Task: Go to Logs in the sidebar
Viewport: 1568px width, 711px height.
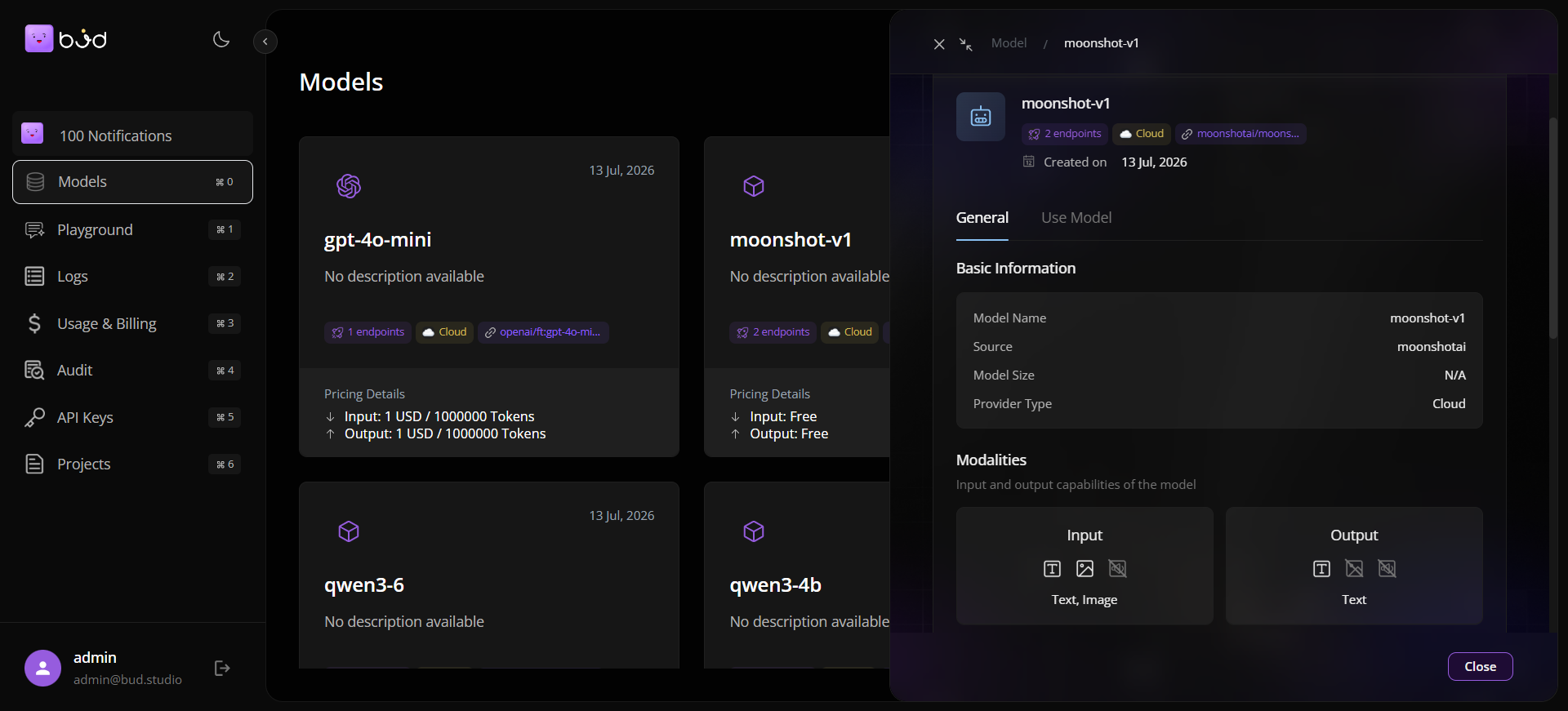Action: (x=133, y=277)
